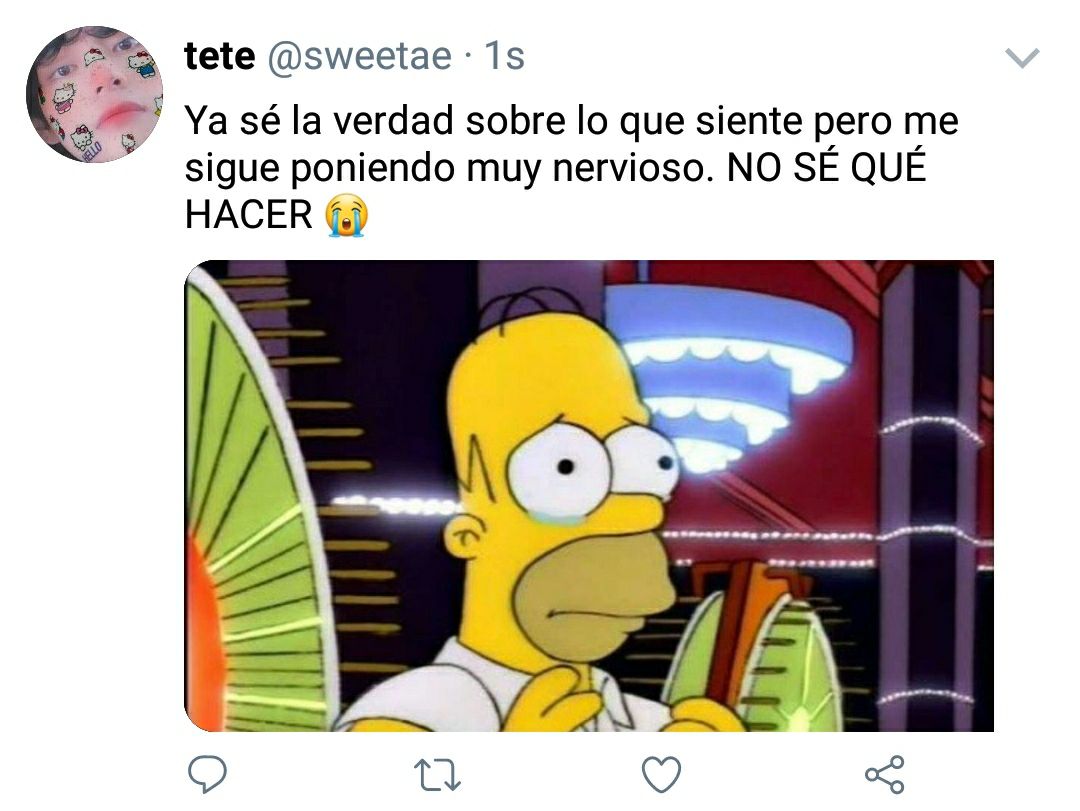The image size is (1080, 811).
Task: Click the 'NO SÉ QUÉ HACER' text
Action: click(555, 192)
